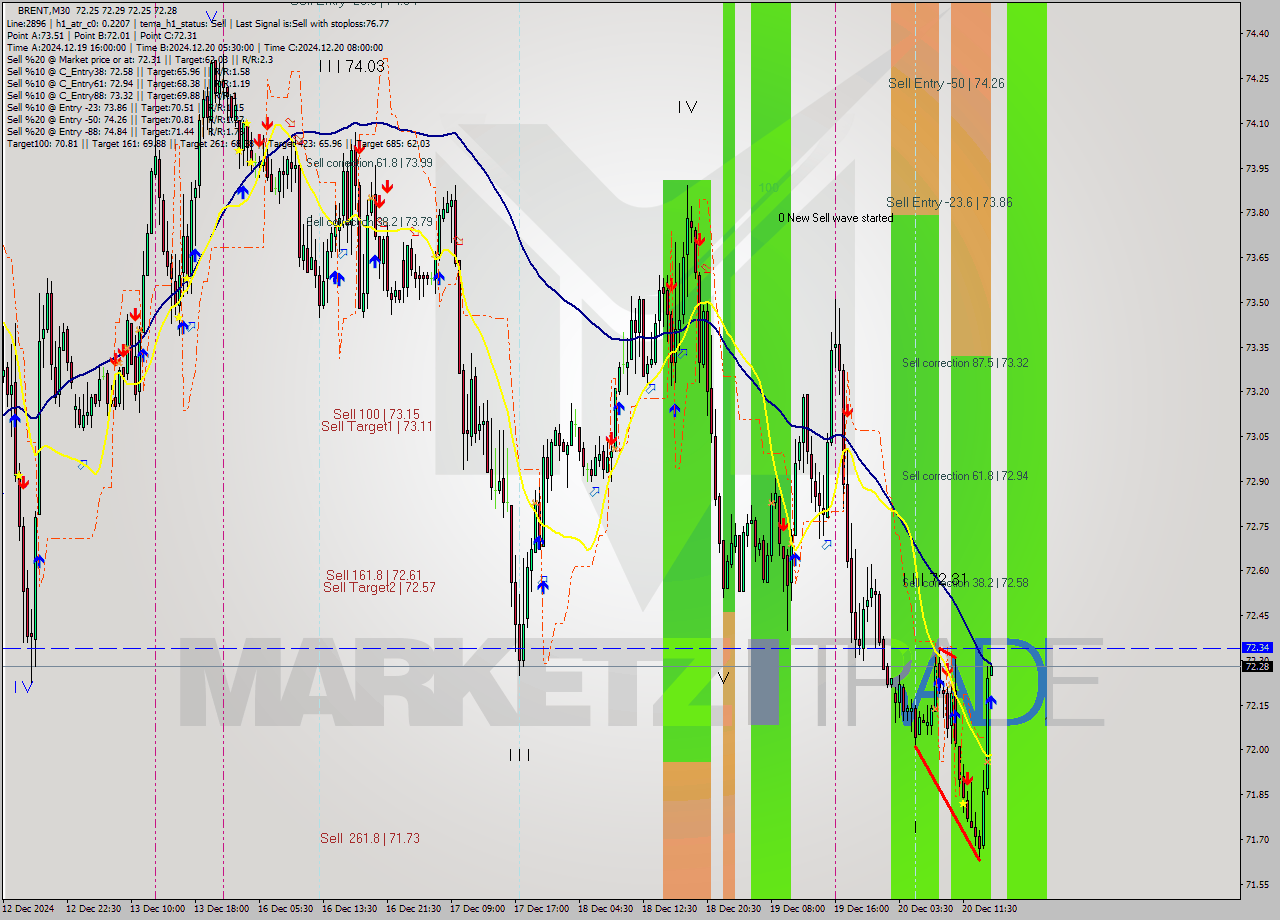Select the 'Sell Entry -50 | 74.26' label
Screen dimensions: 1280x920
[946, 83]
